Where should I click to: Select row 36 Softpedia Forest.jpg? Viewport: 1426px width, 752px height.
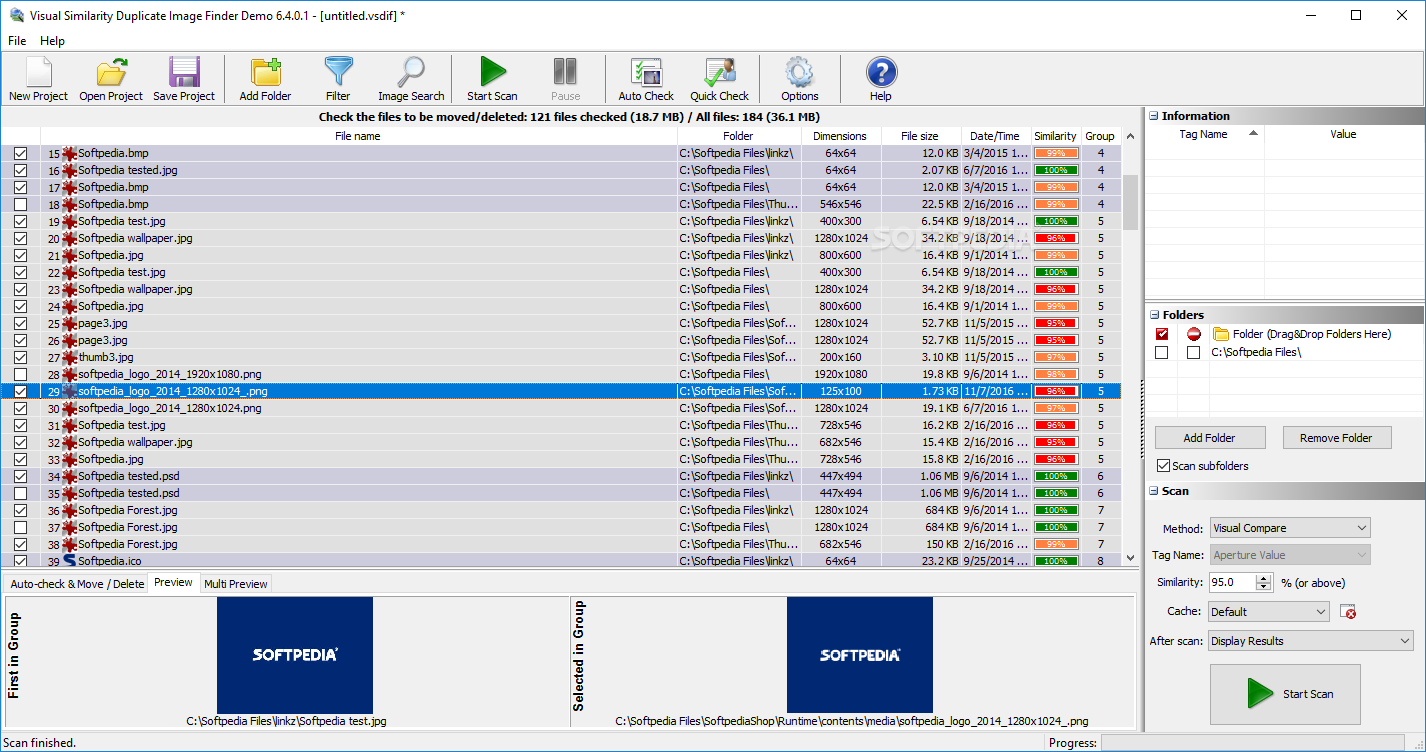tap(561, 511)
